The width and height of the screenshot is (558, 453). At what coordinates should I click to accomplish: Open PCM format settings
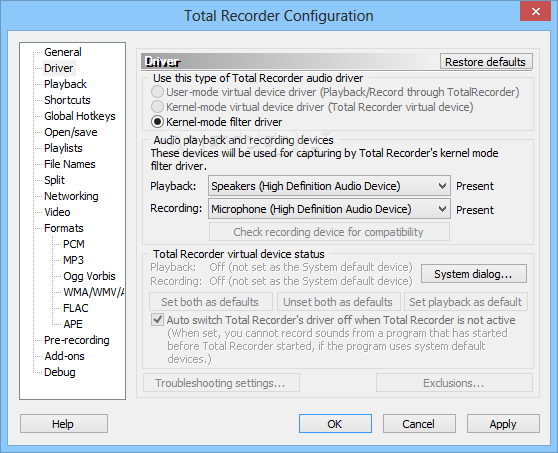[x=74, y=244]
